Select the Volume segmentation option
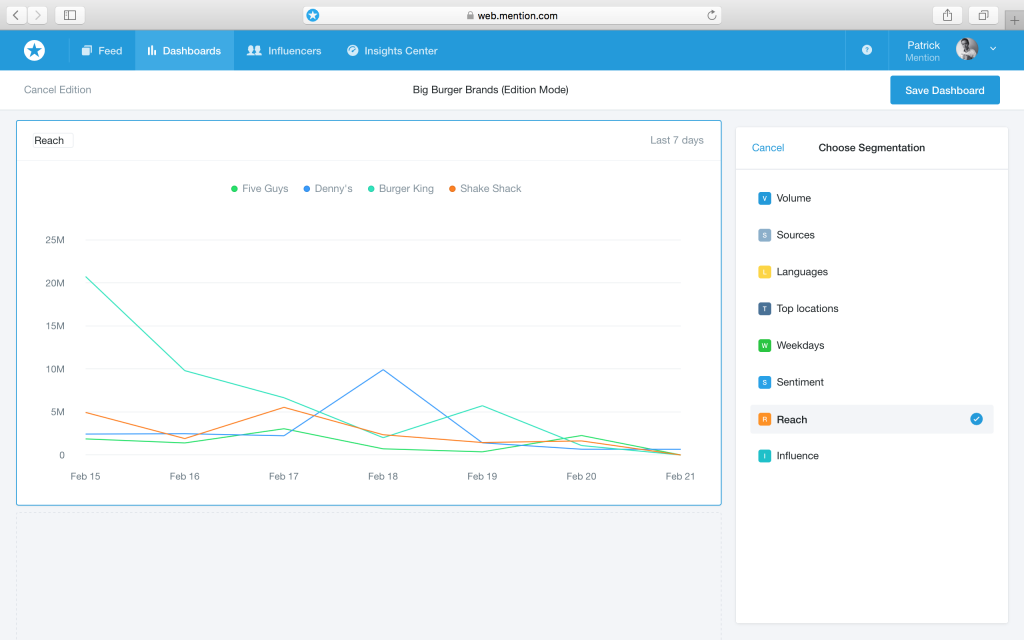1024x640 pixels. coord(872,198)
